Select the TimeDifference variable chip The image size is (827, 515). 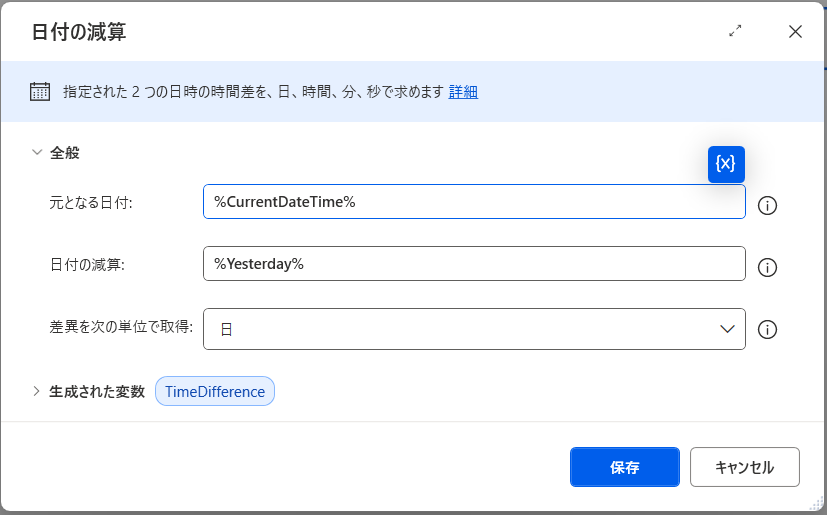215,392
